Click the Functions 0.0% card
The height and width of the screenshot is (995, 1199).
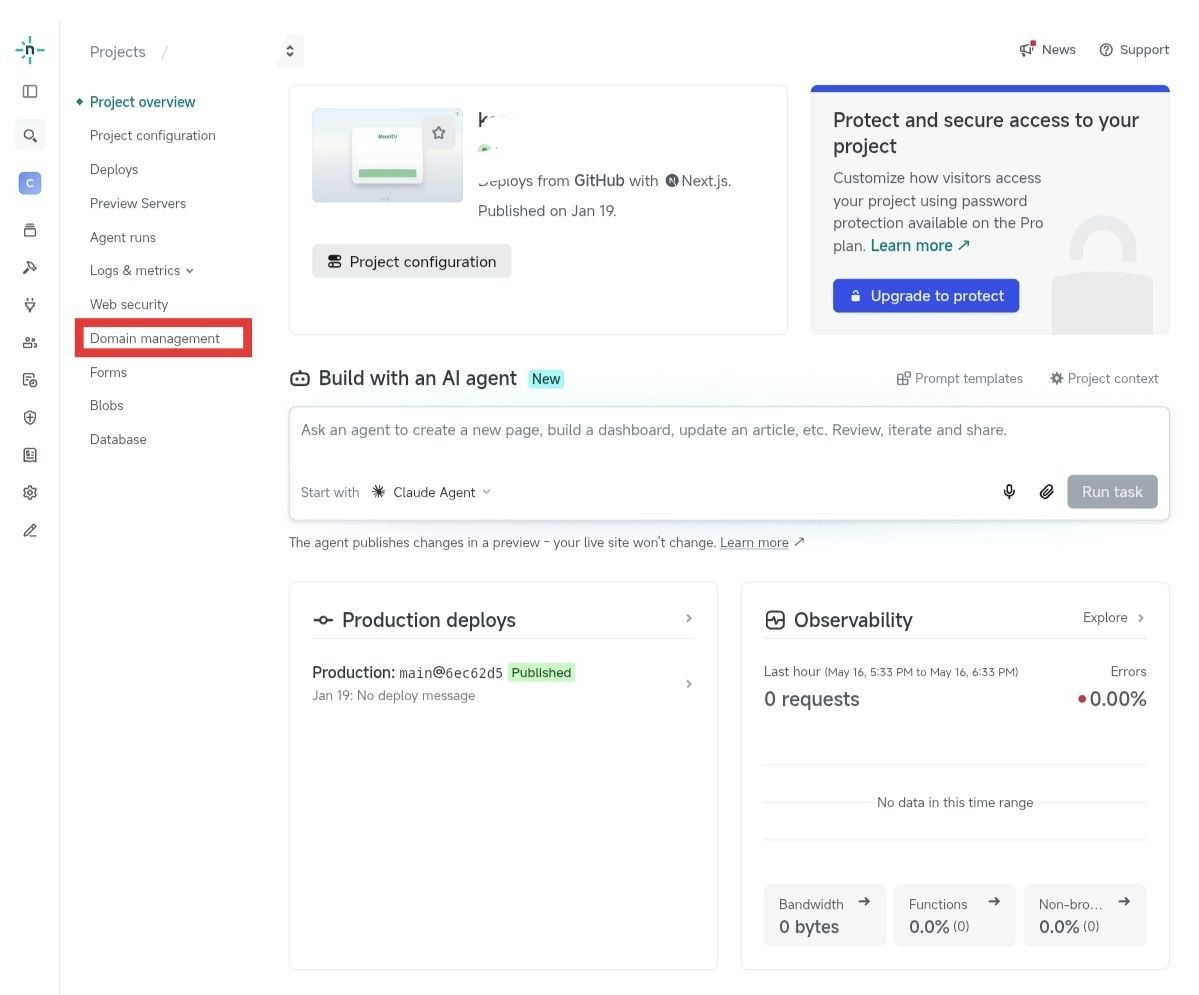[x=954, y=915]
